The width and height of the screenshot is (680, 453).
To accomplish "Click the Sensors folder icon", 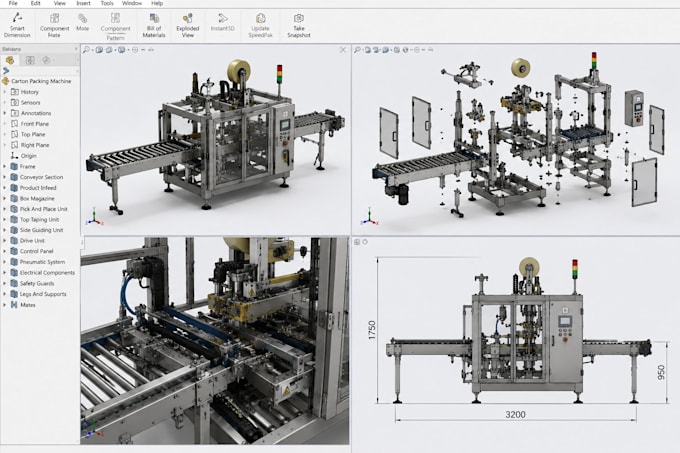I will [15, 102].
